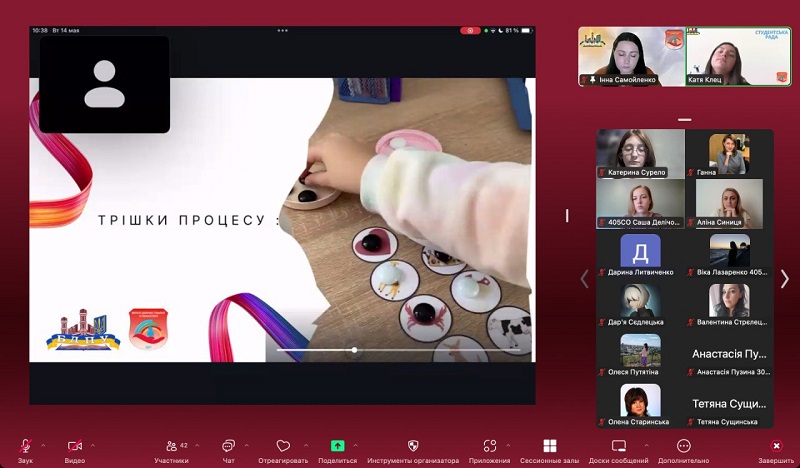The height and width of the screenshot is (468, 800).
Task: Unmute the microphone using Звук icon
Action: tap(25, 446)
